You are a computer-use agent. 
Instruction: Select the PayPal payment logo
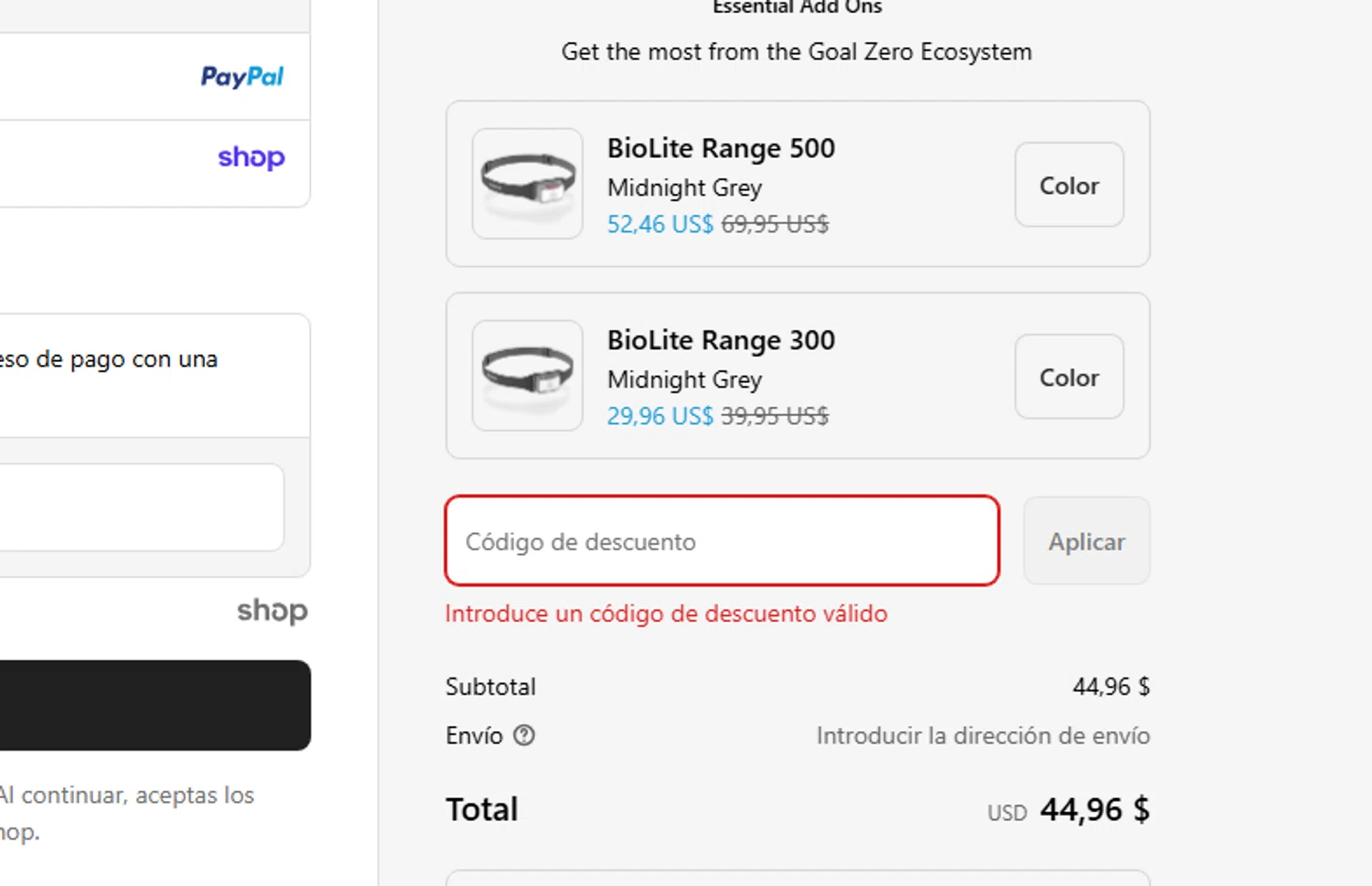(x=242, y=77)
